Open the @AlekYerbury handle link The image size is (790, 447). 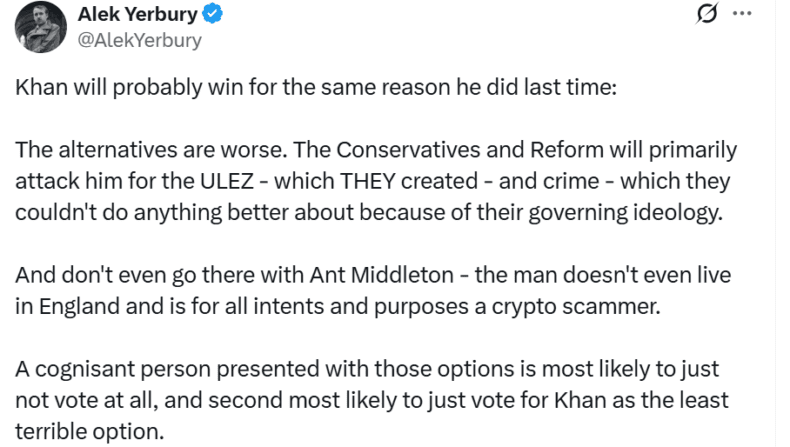[x=139, y=40]
